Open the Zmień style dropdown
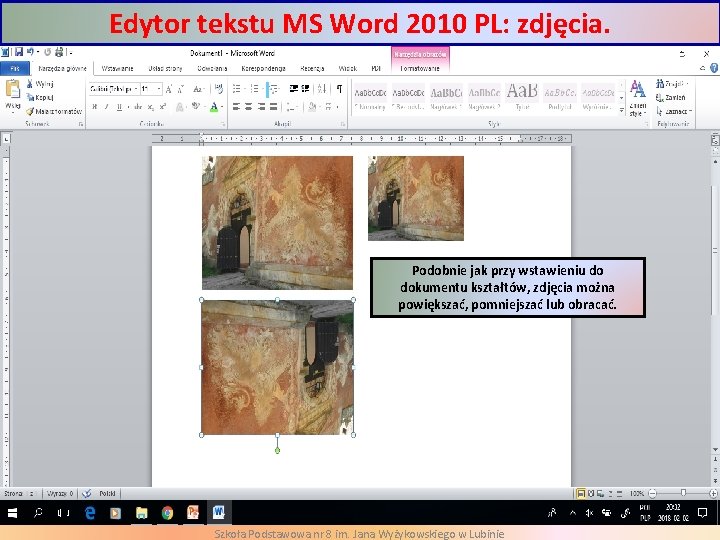Viewport: 720px width, 540px height. 638,98
